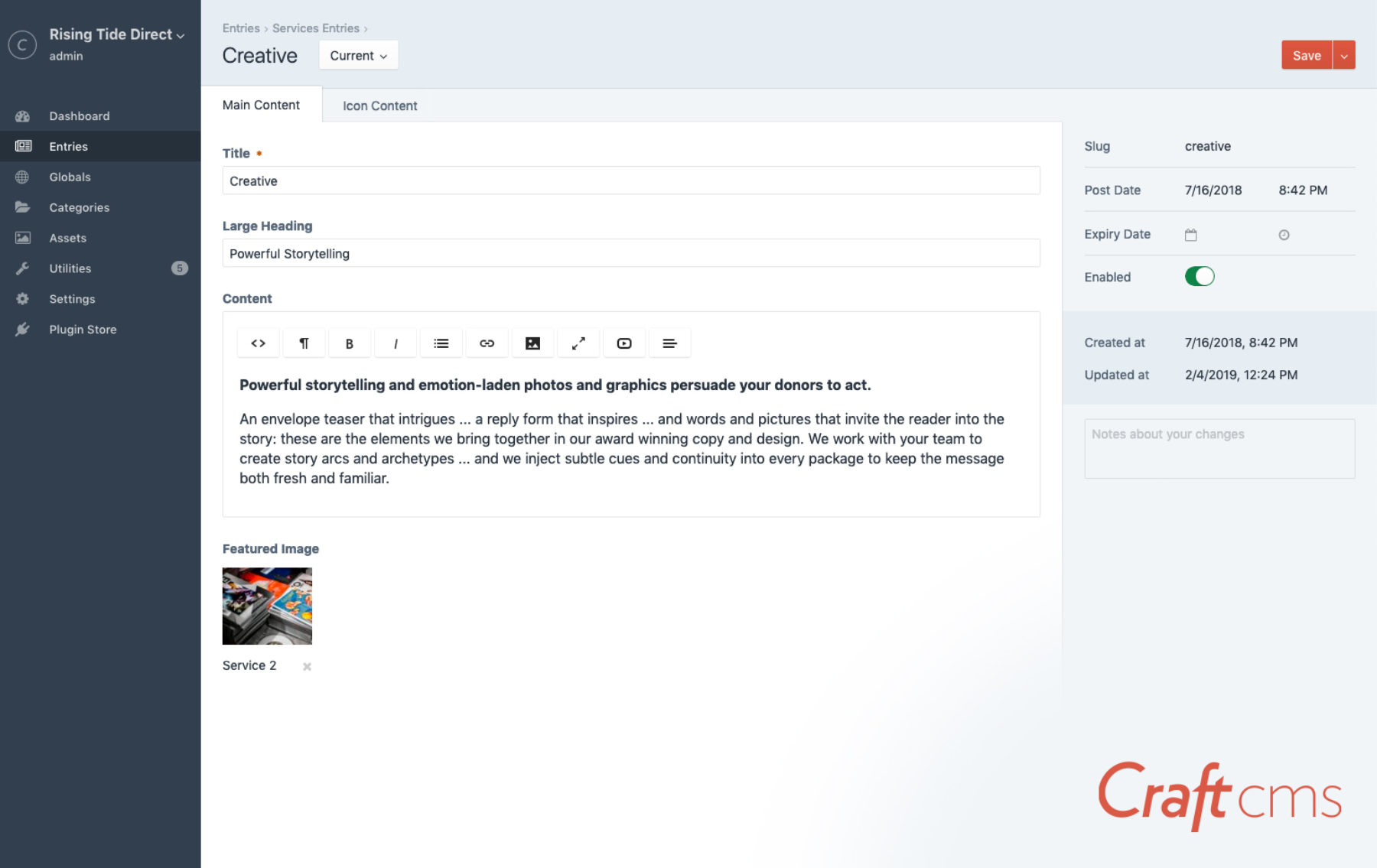Switch to Icon Content tab

pyautogui.click(x=379, y=106)
